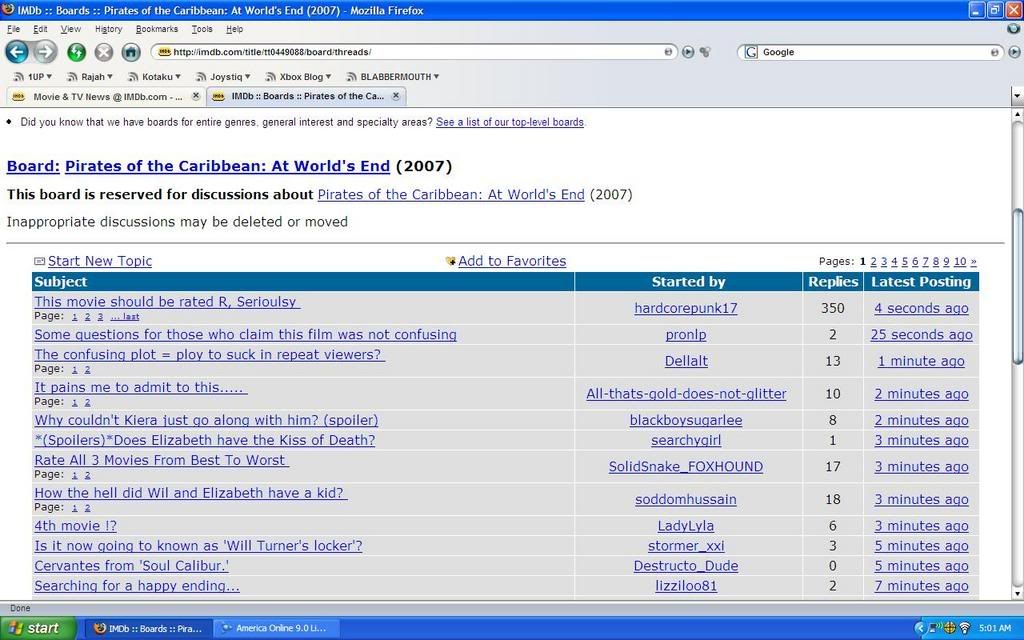Screen dimensions: 1024x640
Task: Click the Start New Topic link
Action: [x=100, y=261]
